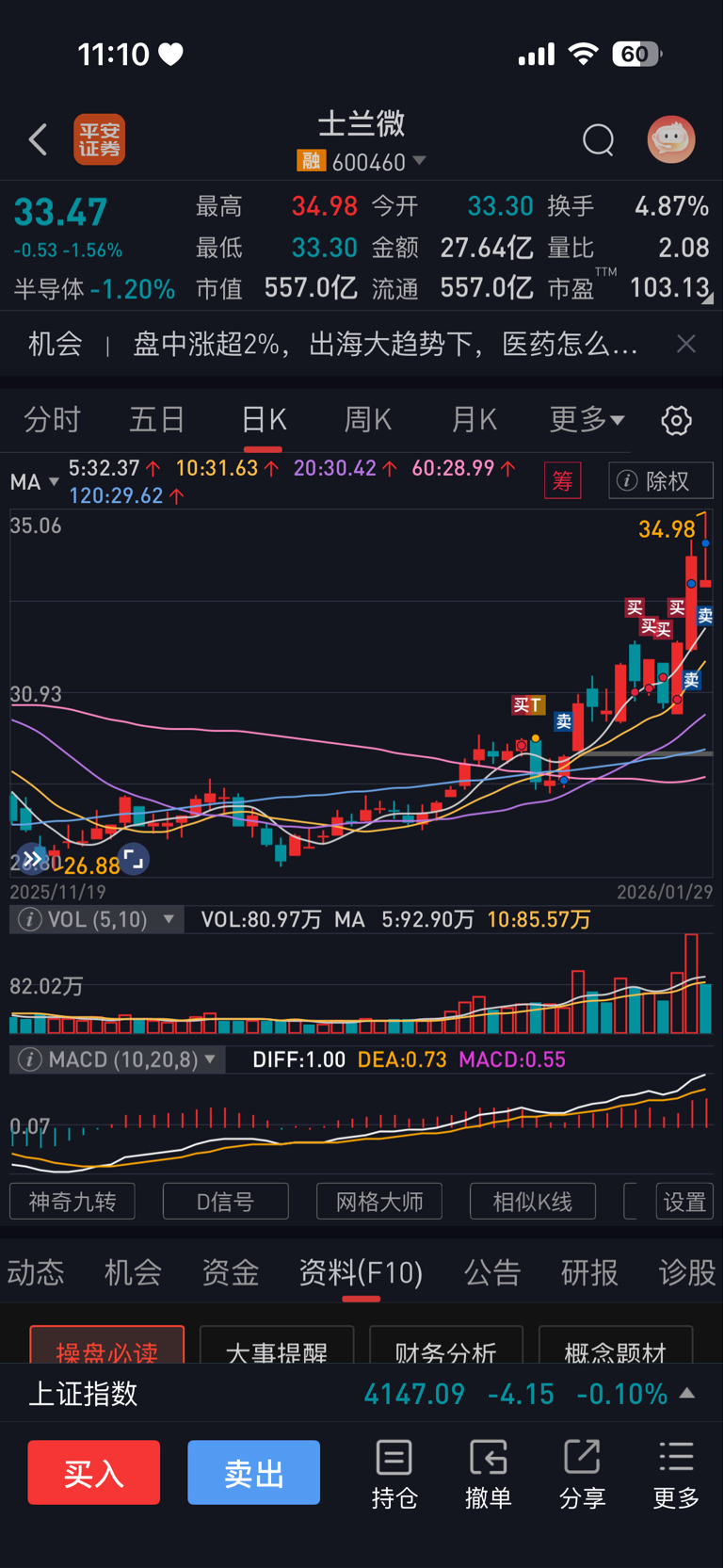Expand the stock code 600460 dropdown arrow
Screen dimensions: 724x1568
420,161
